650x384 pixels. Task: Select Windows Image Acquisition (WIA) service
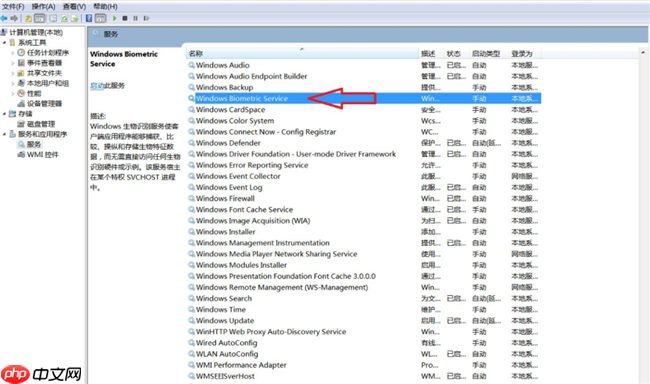pyautogui.click(x=253, y=221)
